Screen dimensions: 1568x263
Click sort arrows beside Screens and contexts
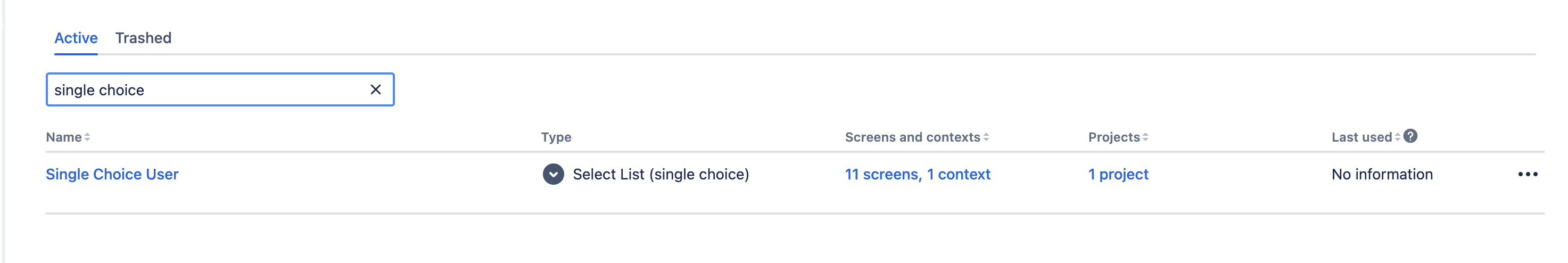(x=986, y=137)
